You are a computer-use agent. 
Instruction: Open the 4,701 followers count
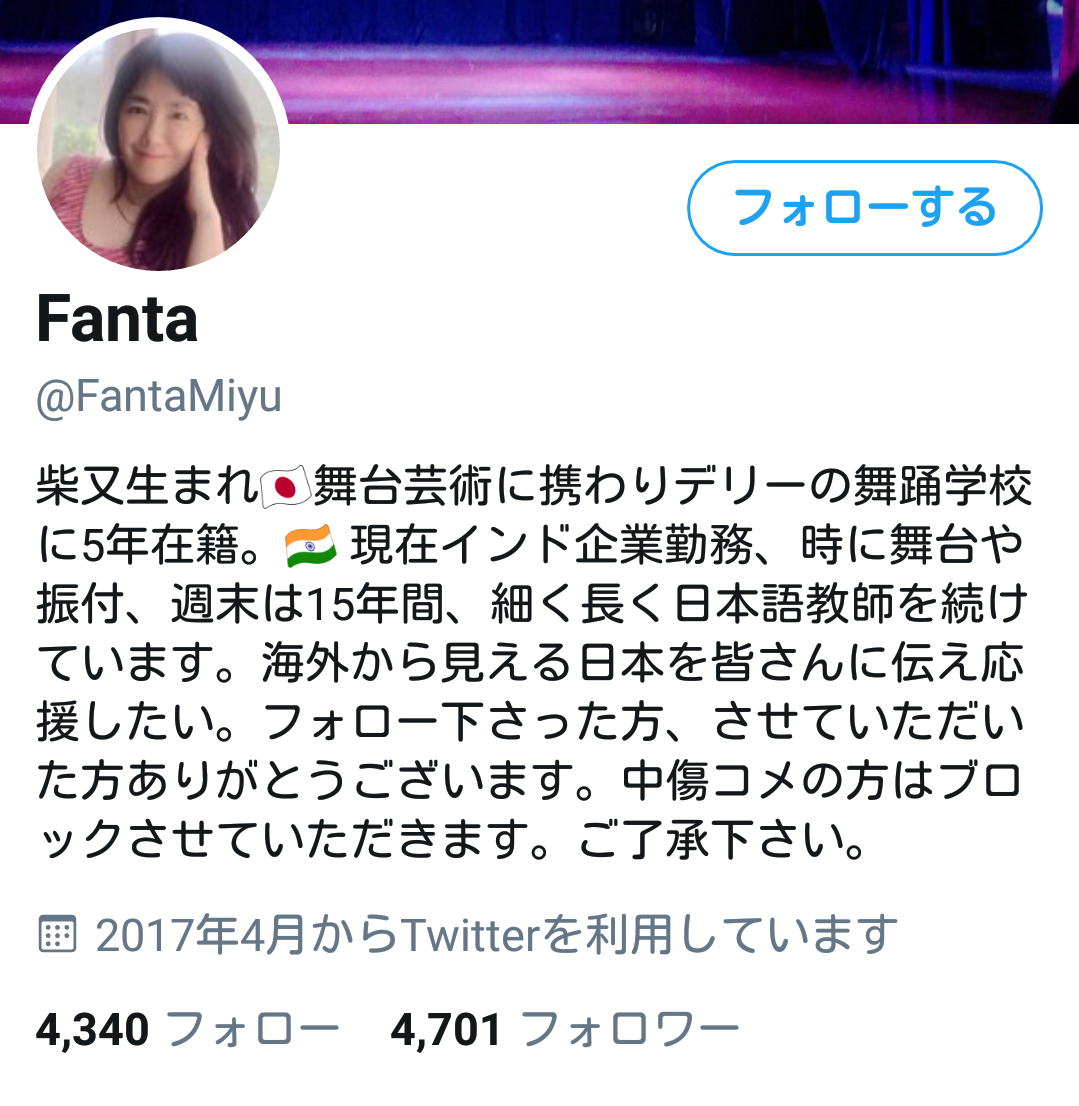[x=446, y=1030]
